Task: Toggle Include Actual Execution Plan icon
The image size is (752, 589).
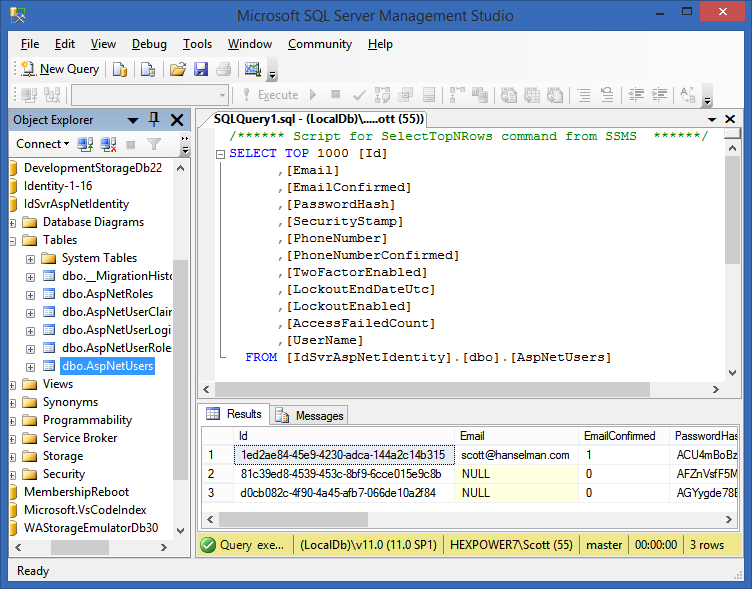Action: point(457,95)
